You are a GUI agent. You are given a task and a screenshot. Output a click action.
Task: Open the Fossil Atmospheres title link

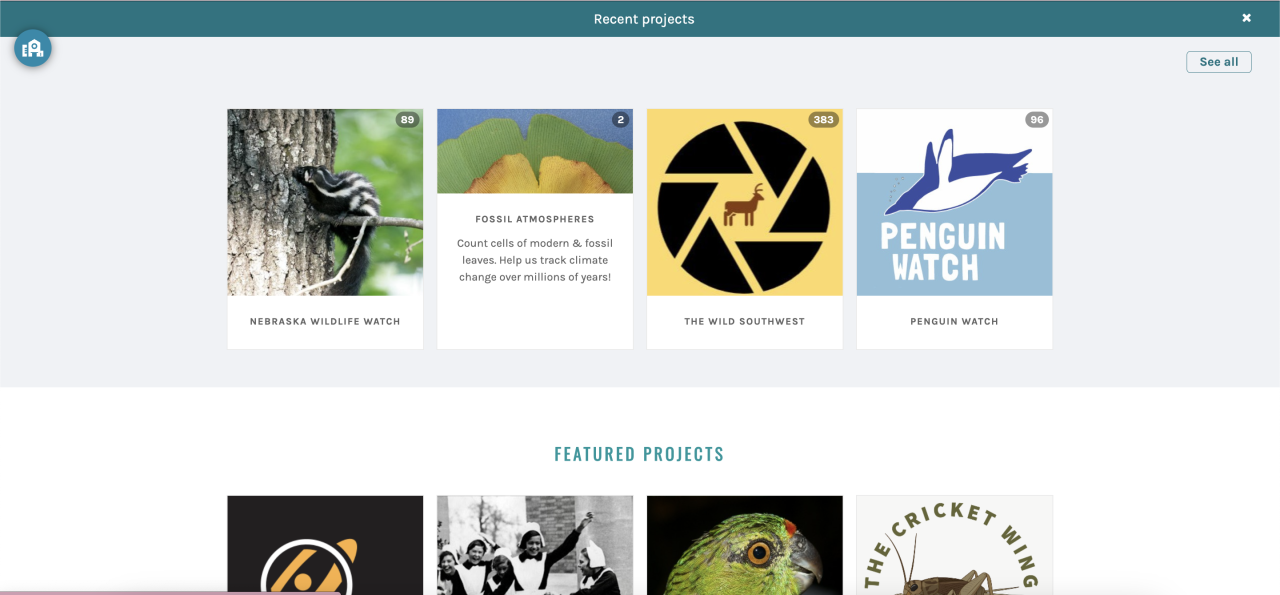pos(535,219)
